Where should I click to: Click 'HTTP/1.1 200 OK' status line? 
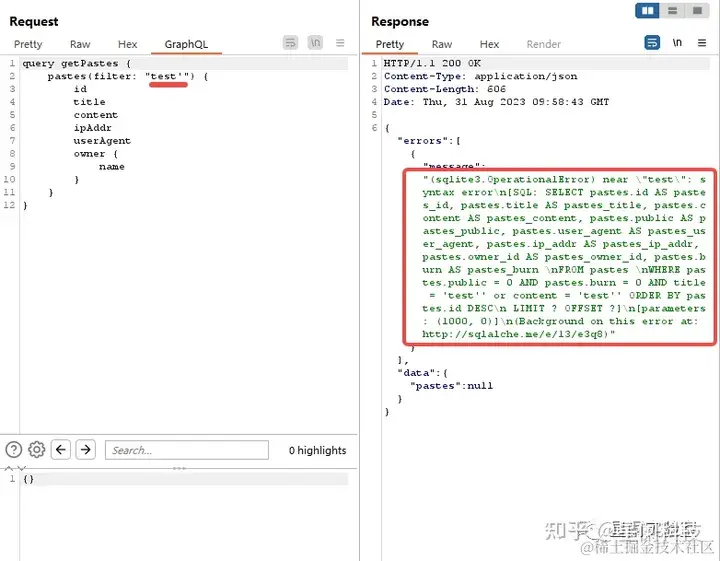click(x=432, y=63)
